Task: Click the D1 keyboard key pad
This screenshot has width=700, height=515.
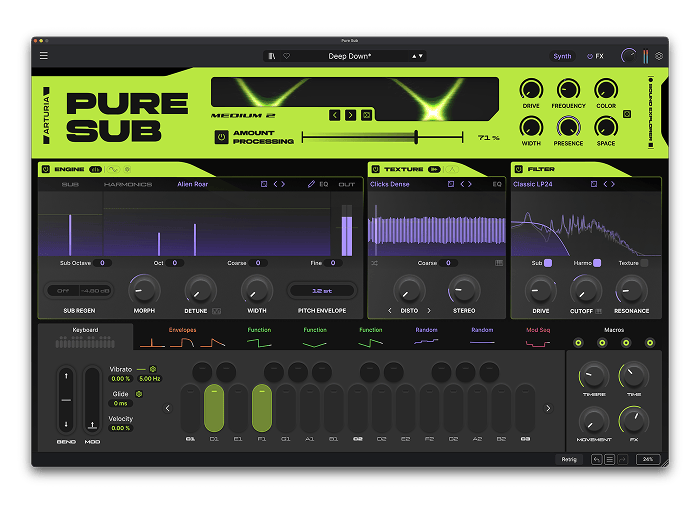Action: [x=214, y=408]
